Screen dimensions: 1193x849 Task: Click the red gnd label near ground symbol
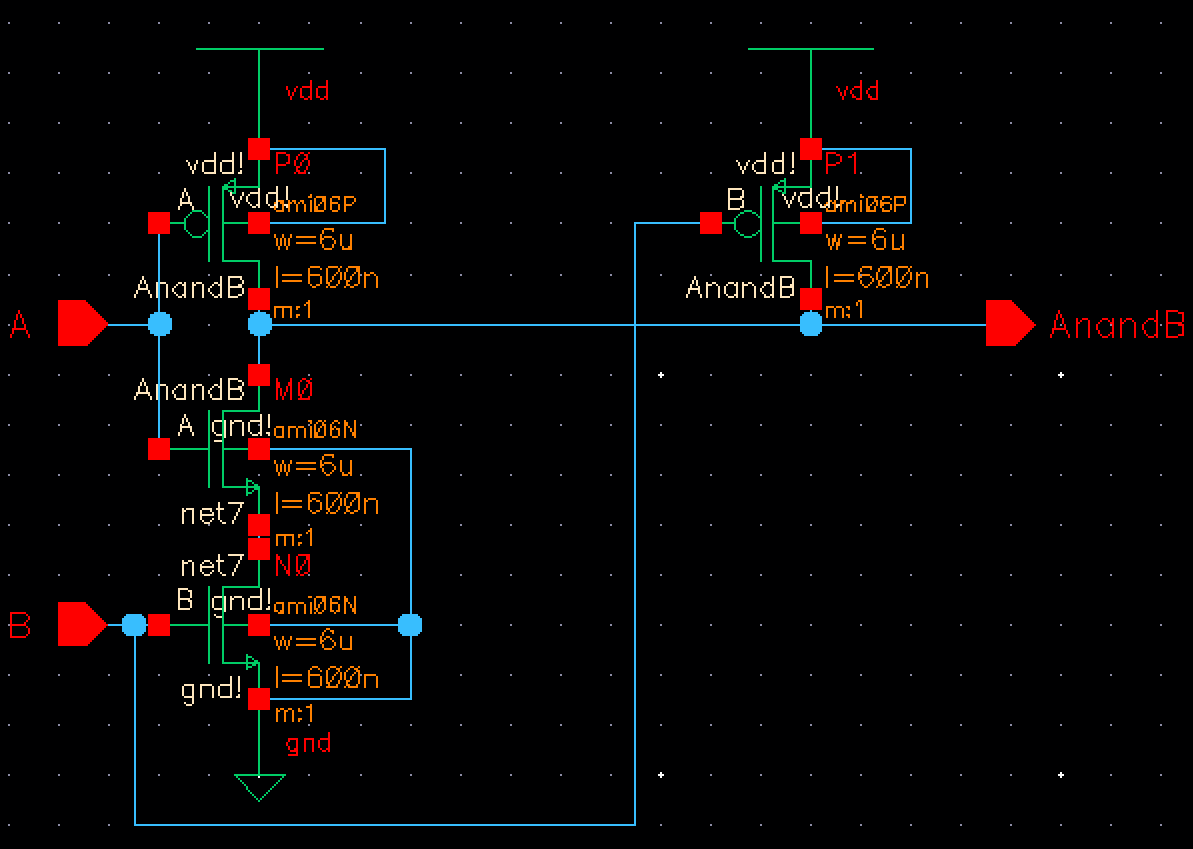click(x=308, y=743)
